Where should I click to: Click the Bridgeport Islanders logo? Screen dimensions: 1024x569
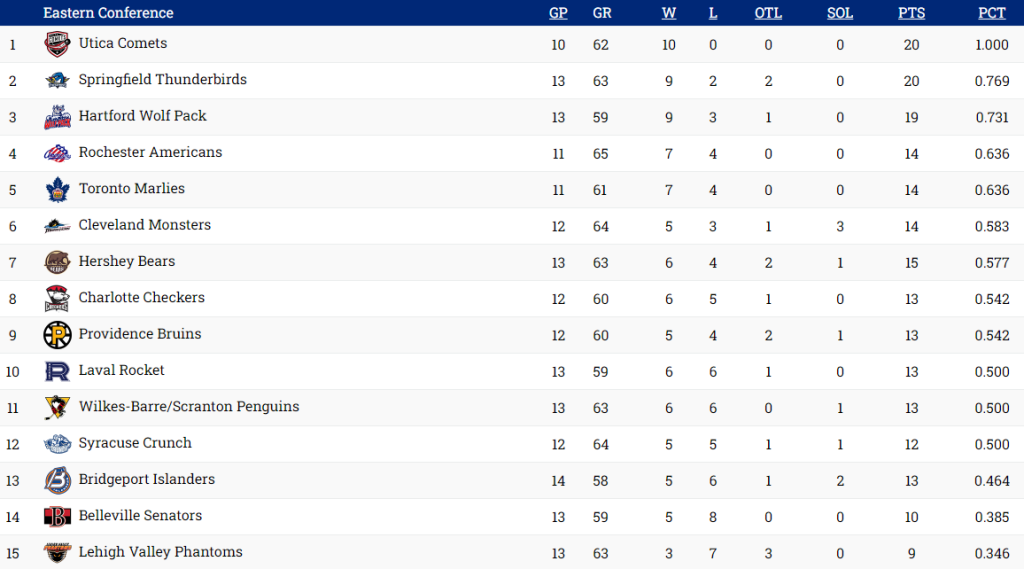[57, 480]
